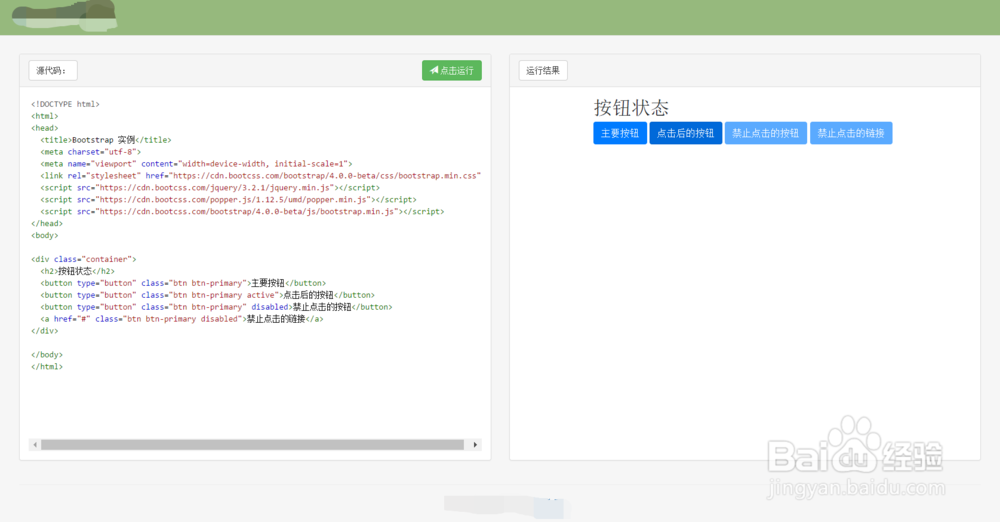Click the a href disabled link code line

pyautogui.click(x=182, y=319)
